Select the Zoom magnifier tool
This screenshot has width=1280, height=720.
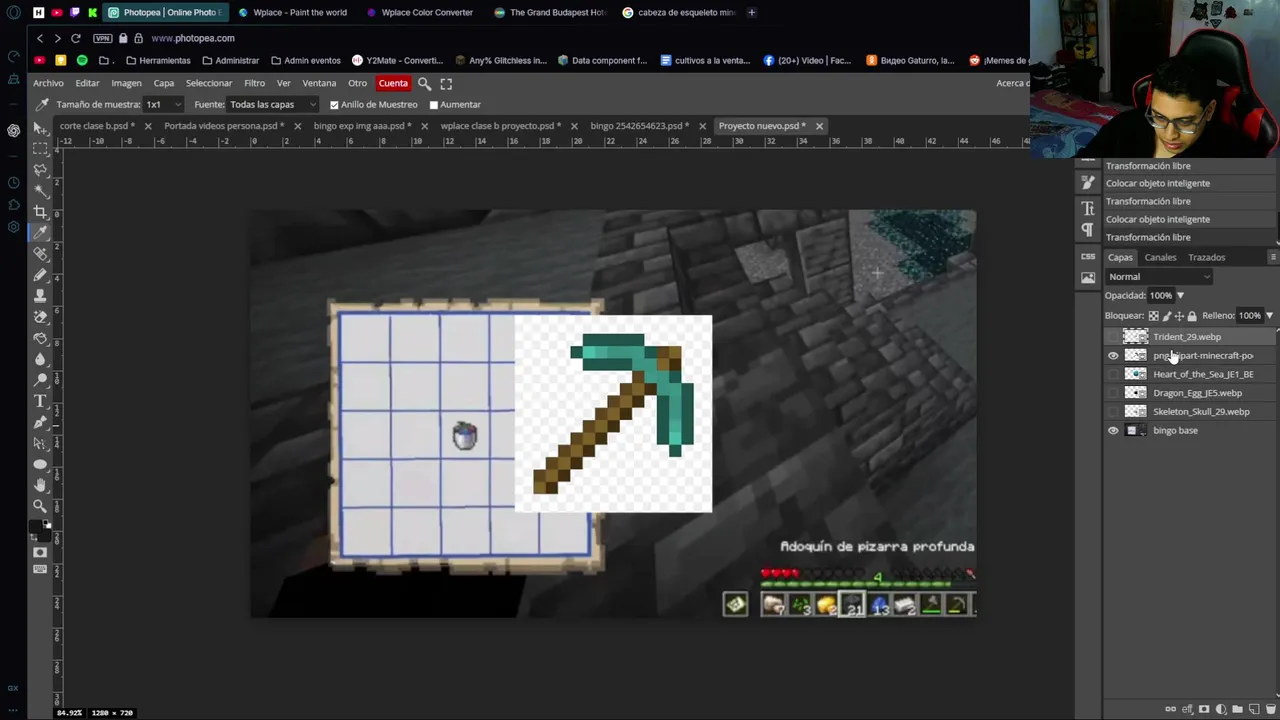coord(40,506)
